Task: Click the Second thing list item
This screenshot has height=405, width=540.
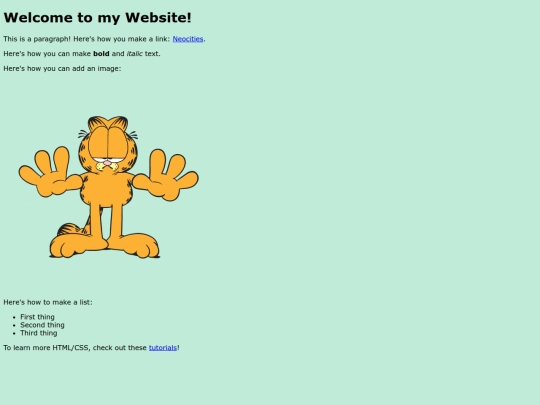Action: click(42, 325)
